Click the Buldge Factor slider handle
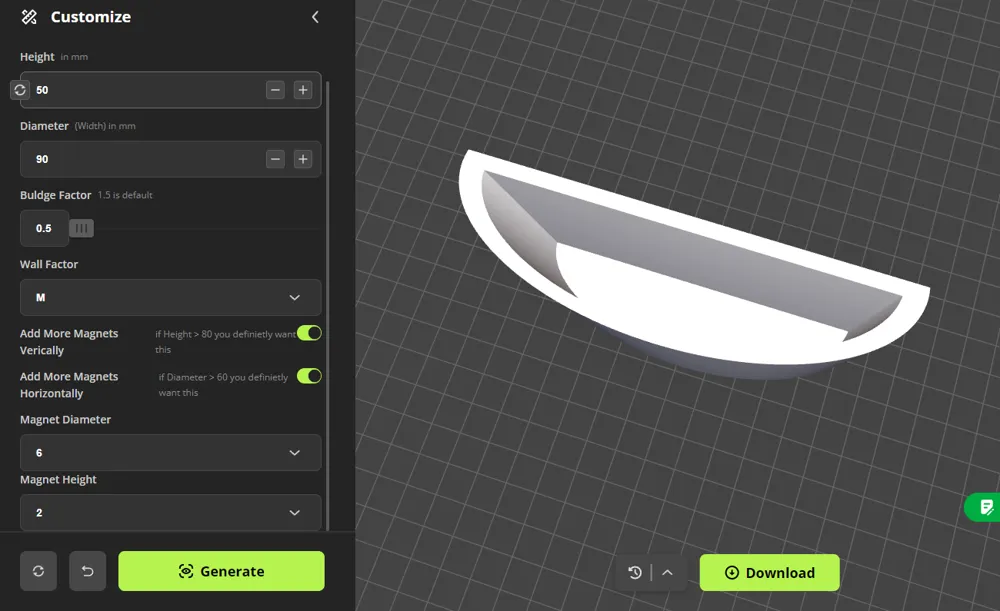1000x611 pixels. (82, 228)
